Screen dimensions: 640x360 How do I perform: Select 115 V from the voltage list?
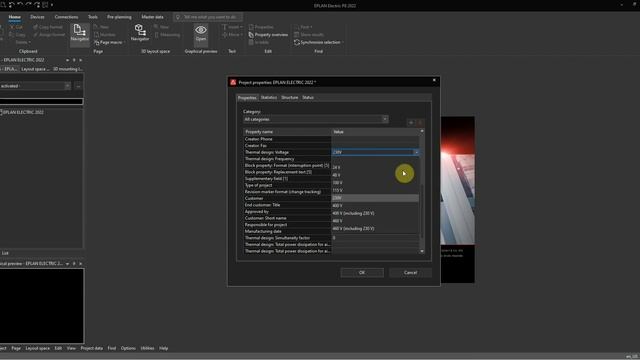click(375, 191)
